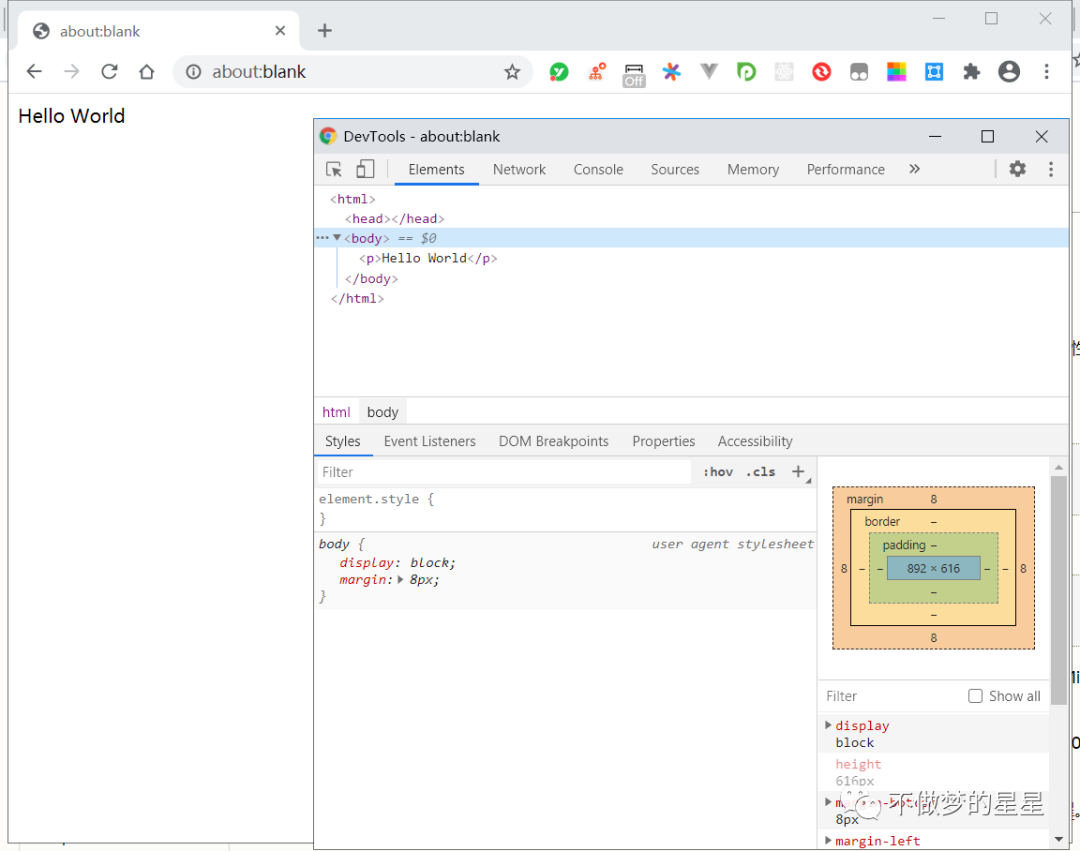This screenshot has width=1080, height=851.
Task: Open the Event Listeners subtab
Action: (430, 441)
